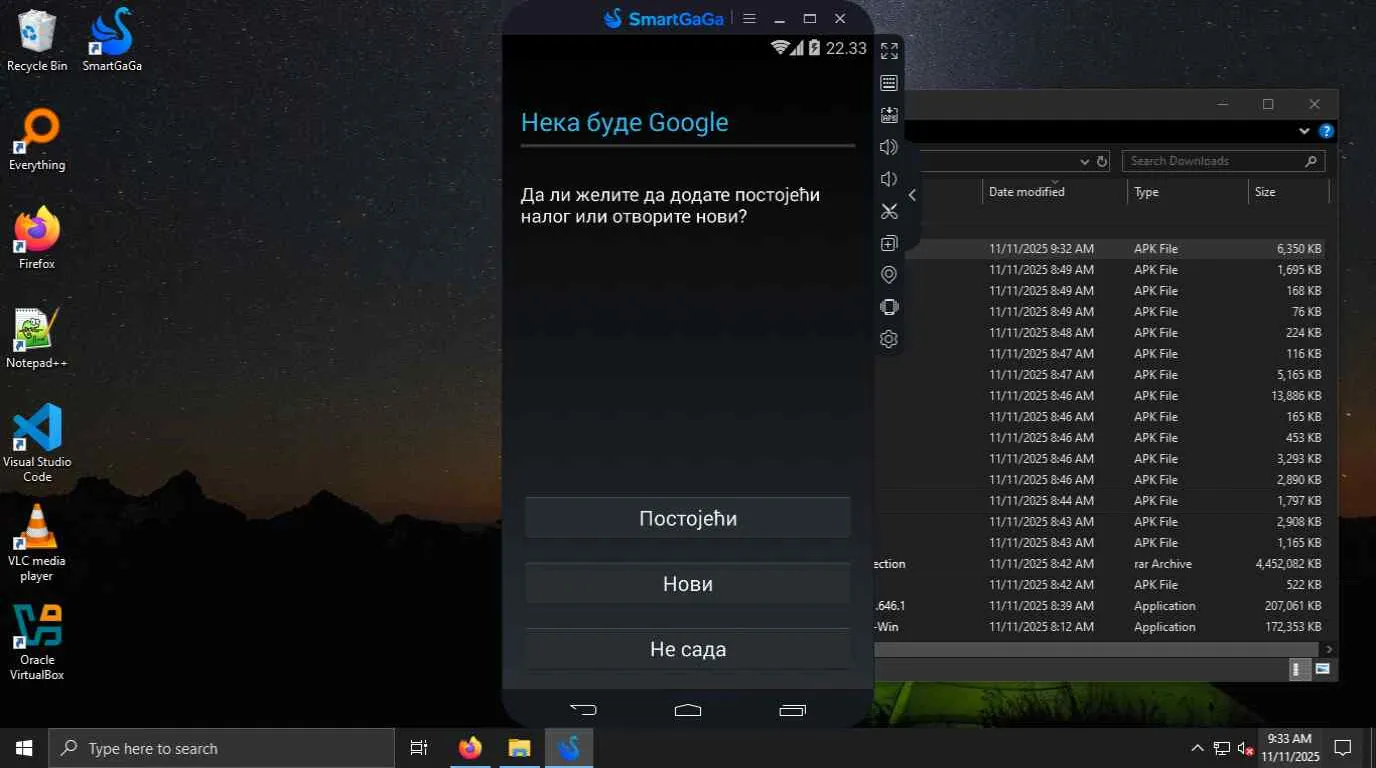Screen dimensions: 1376x768
Task: Select the APK file sized 453 KB
Action: pyautogui.click(x=1100, y=438)
